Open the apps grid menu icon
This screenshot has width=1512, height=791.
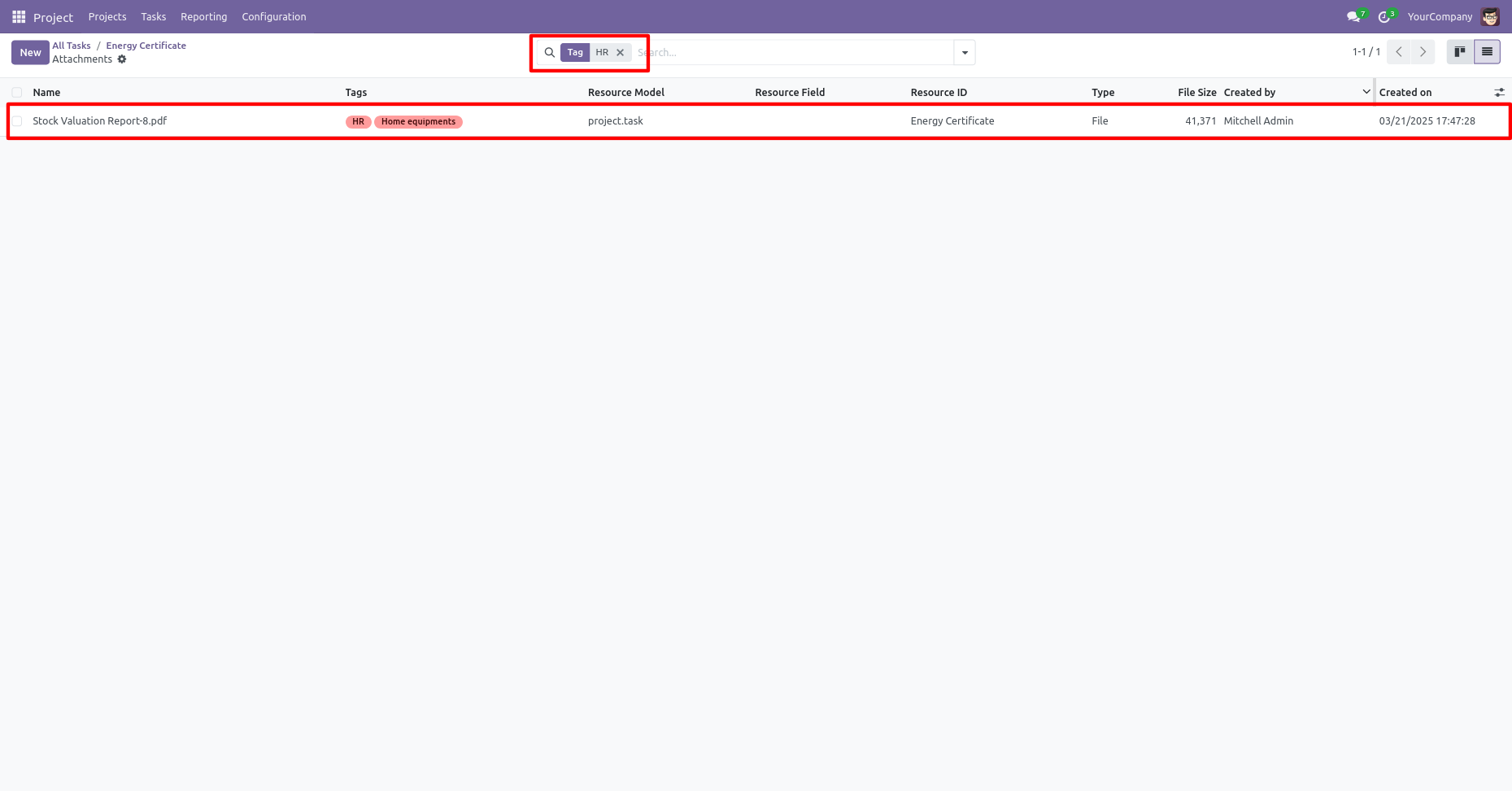point(19,16)
